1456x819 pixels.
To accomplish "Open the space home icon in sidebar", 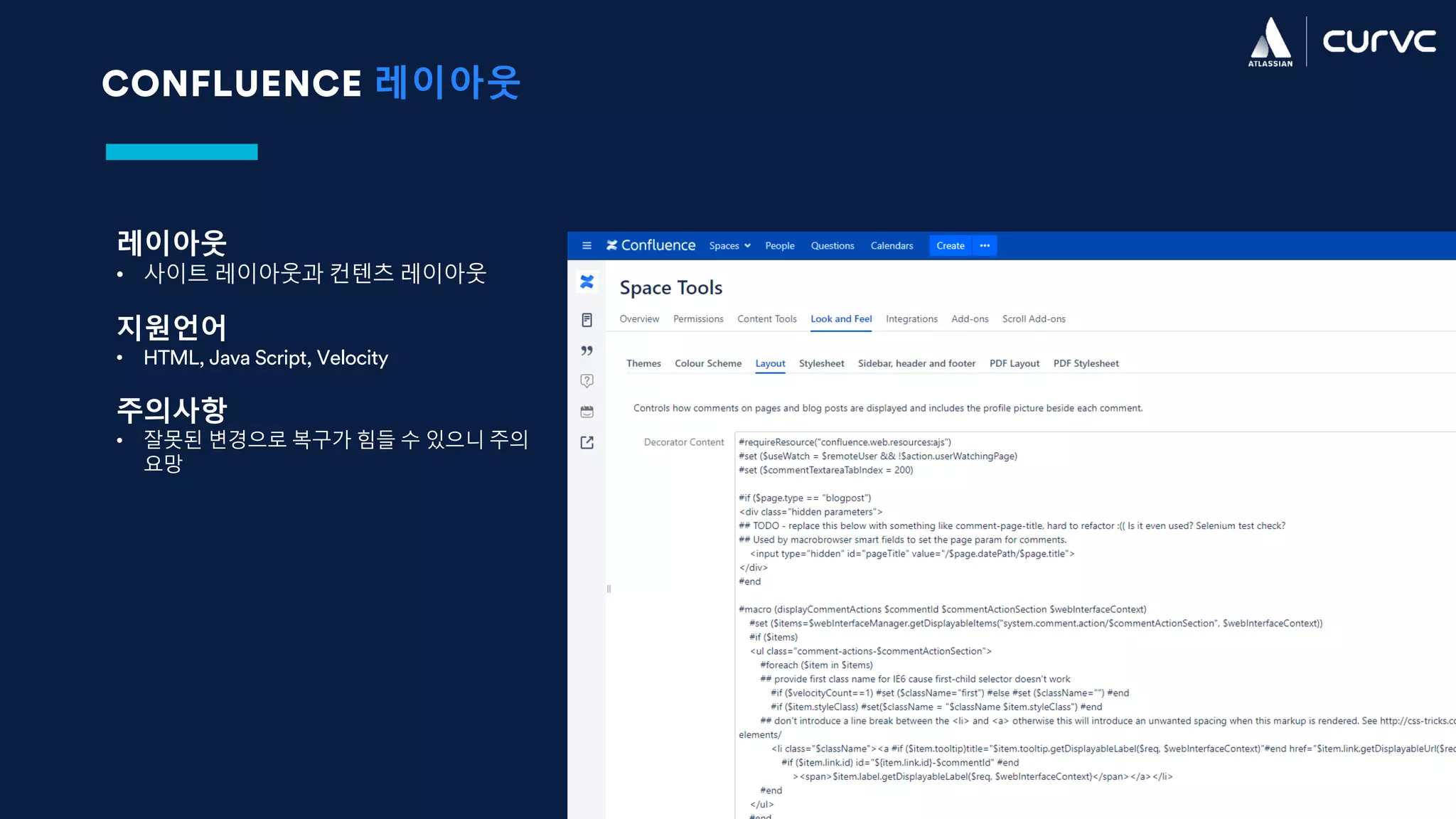I will tap(587, 282).
